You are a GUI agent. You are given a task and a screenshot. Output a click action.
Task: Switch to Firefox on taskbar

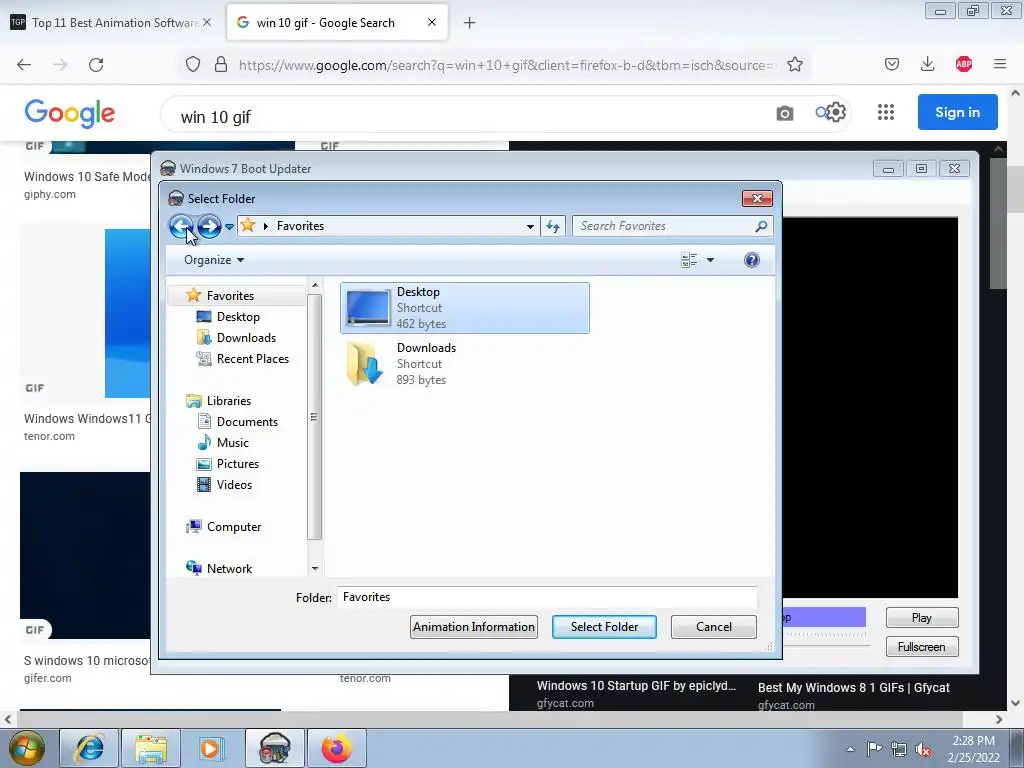(x=337, y=748)
